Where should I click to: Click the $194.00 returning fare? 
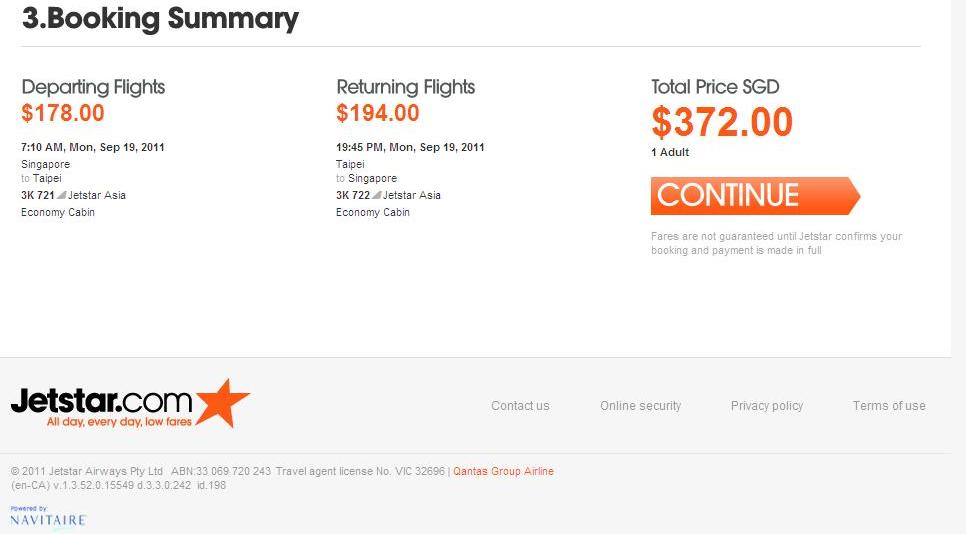click(x=378, y=113)
